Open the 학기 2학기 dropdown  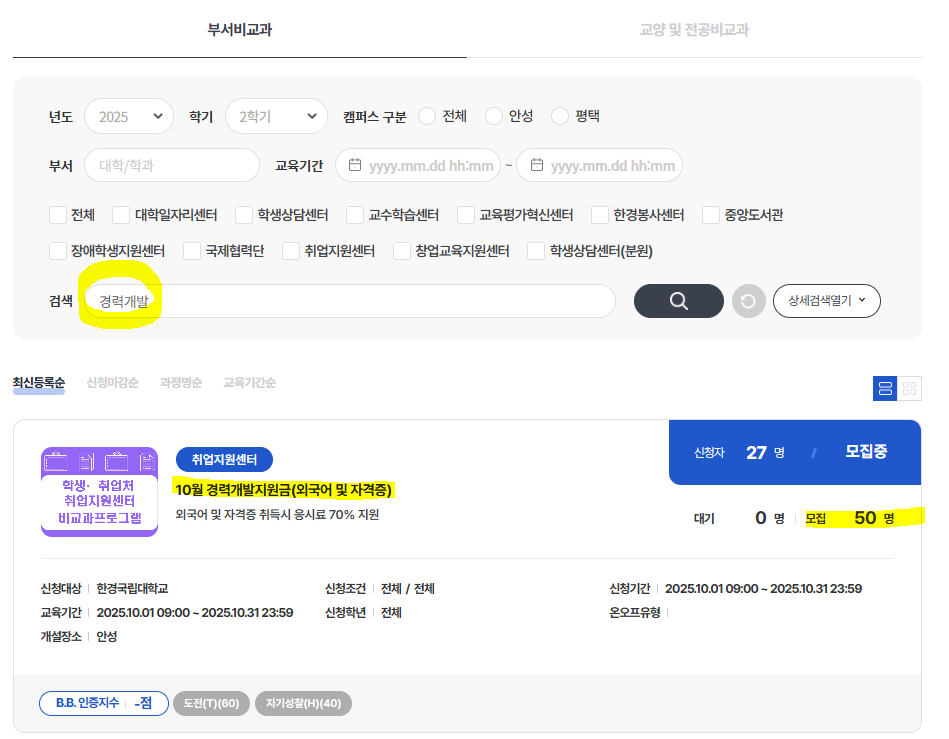click(x=276, y=116)
